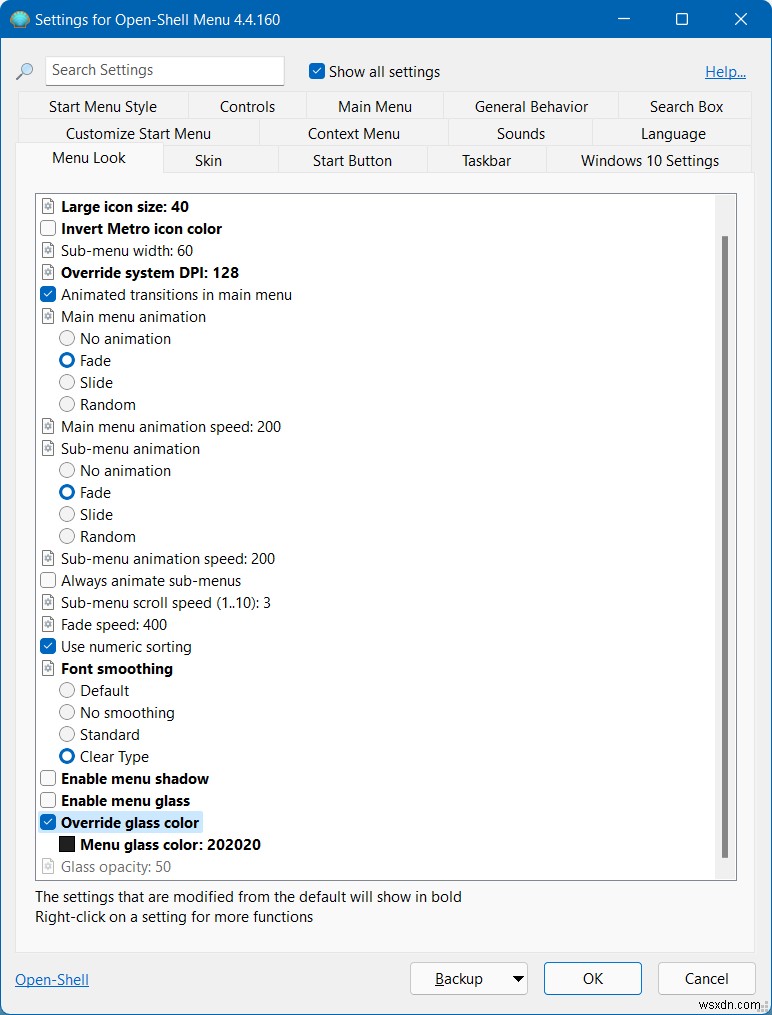Uncheck Override glass color
Viewport: 772px width, 1015px height.
[48, 823]
